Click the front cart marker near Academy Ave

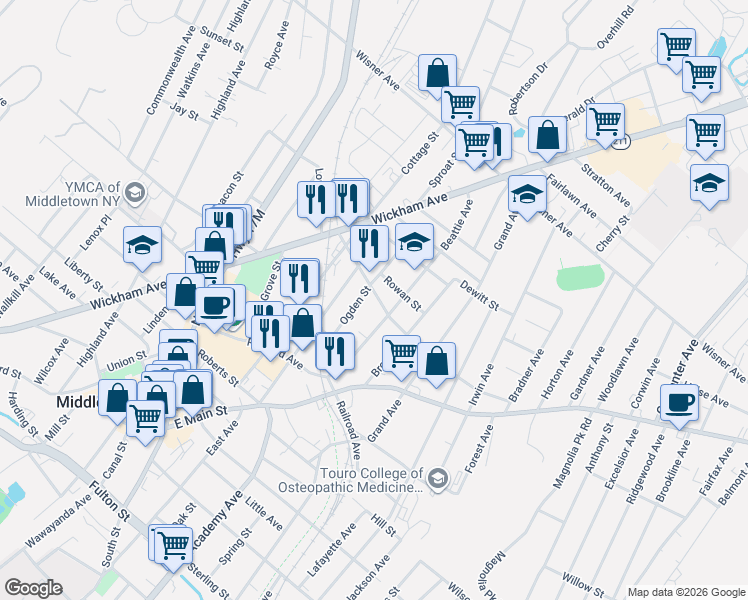point(174,547)
